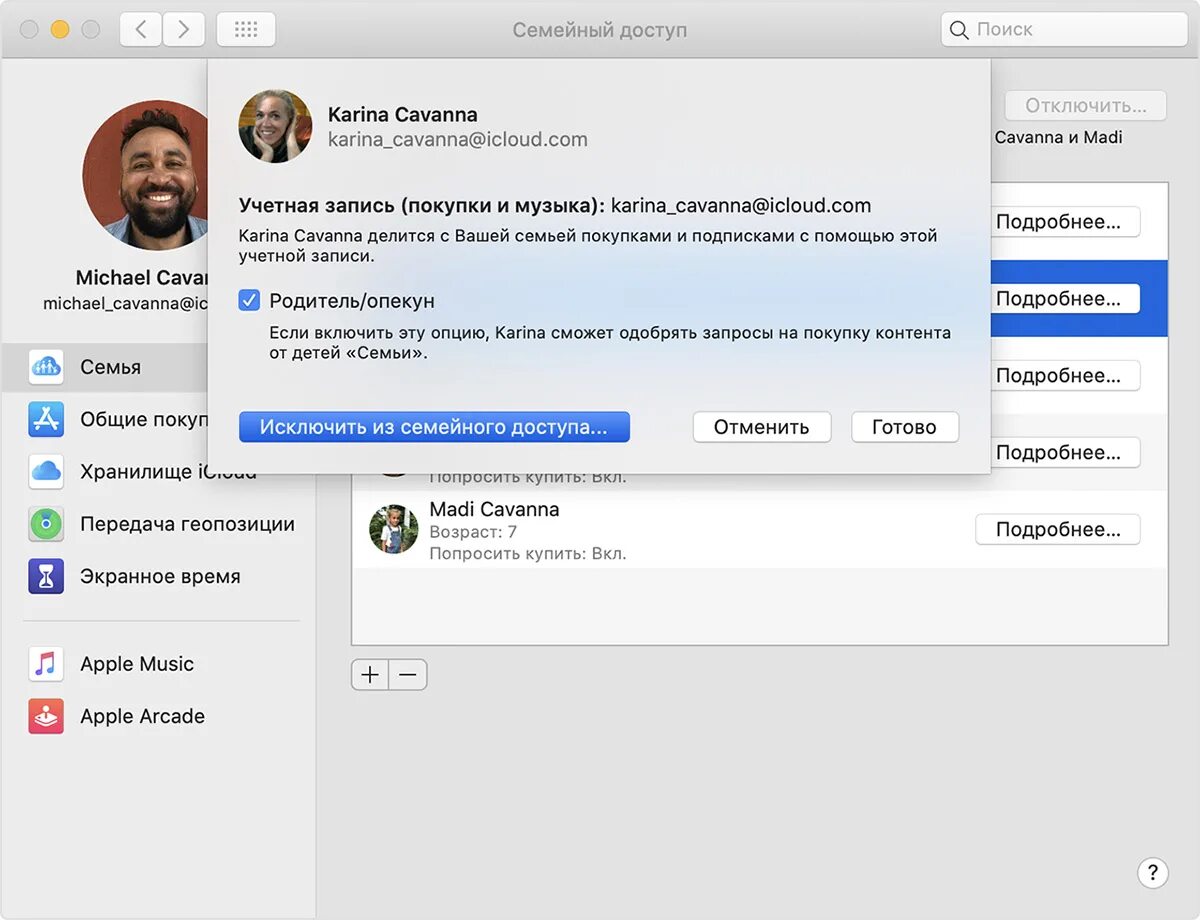Select Apple Music in the sidebar
This screenshot has width=1200, height=920.
tap(135, 663)
